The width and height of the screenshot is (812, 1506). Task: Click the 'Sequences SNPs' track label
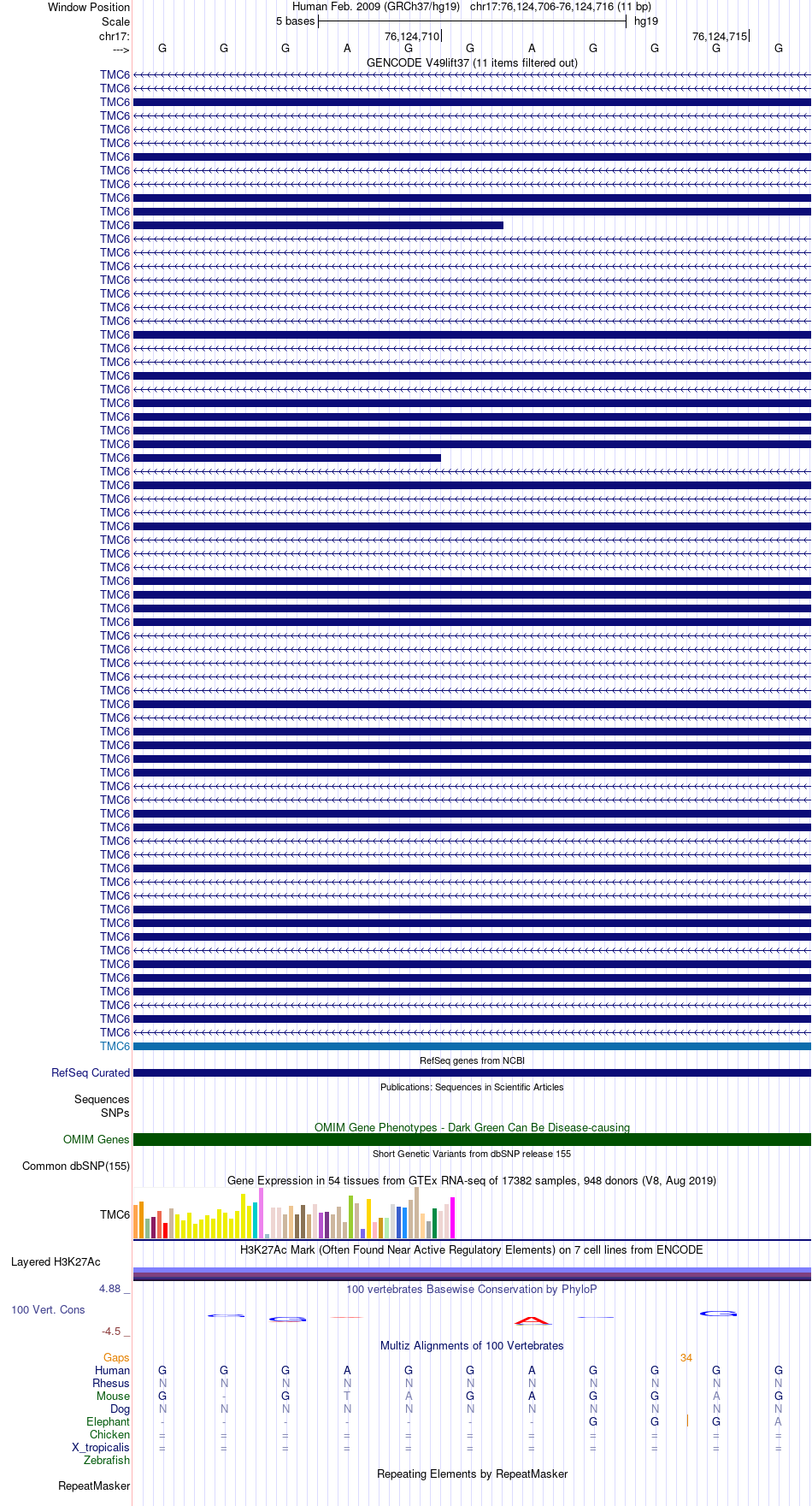pyautogui.click(x=102, y=1107)
